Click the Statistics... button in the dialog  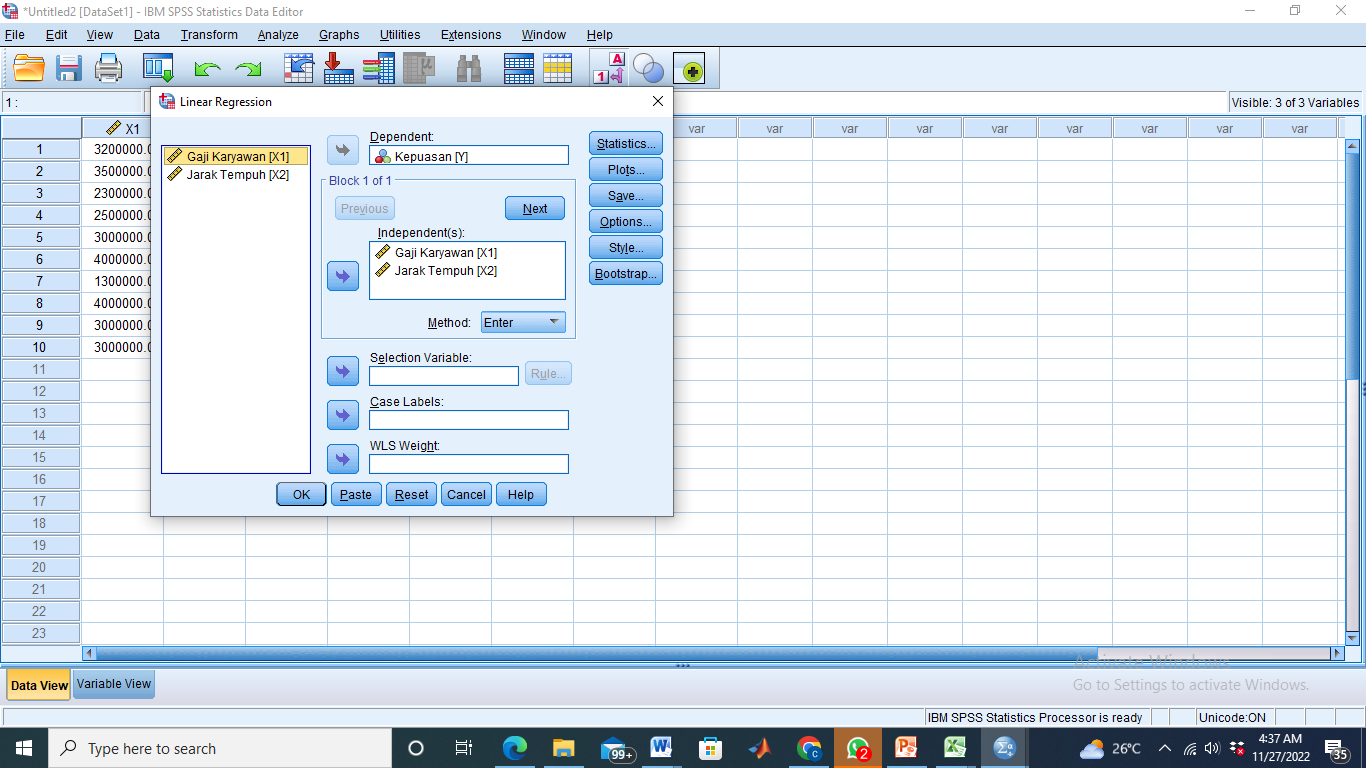pyautogui.click(x=626, y=143)
